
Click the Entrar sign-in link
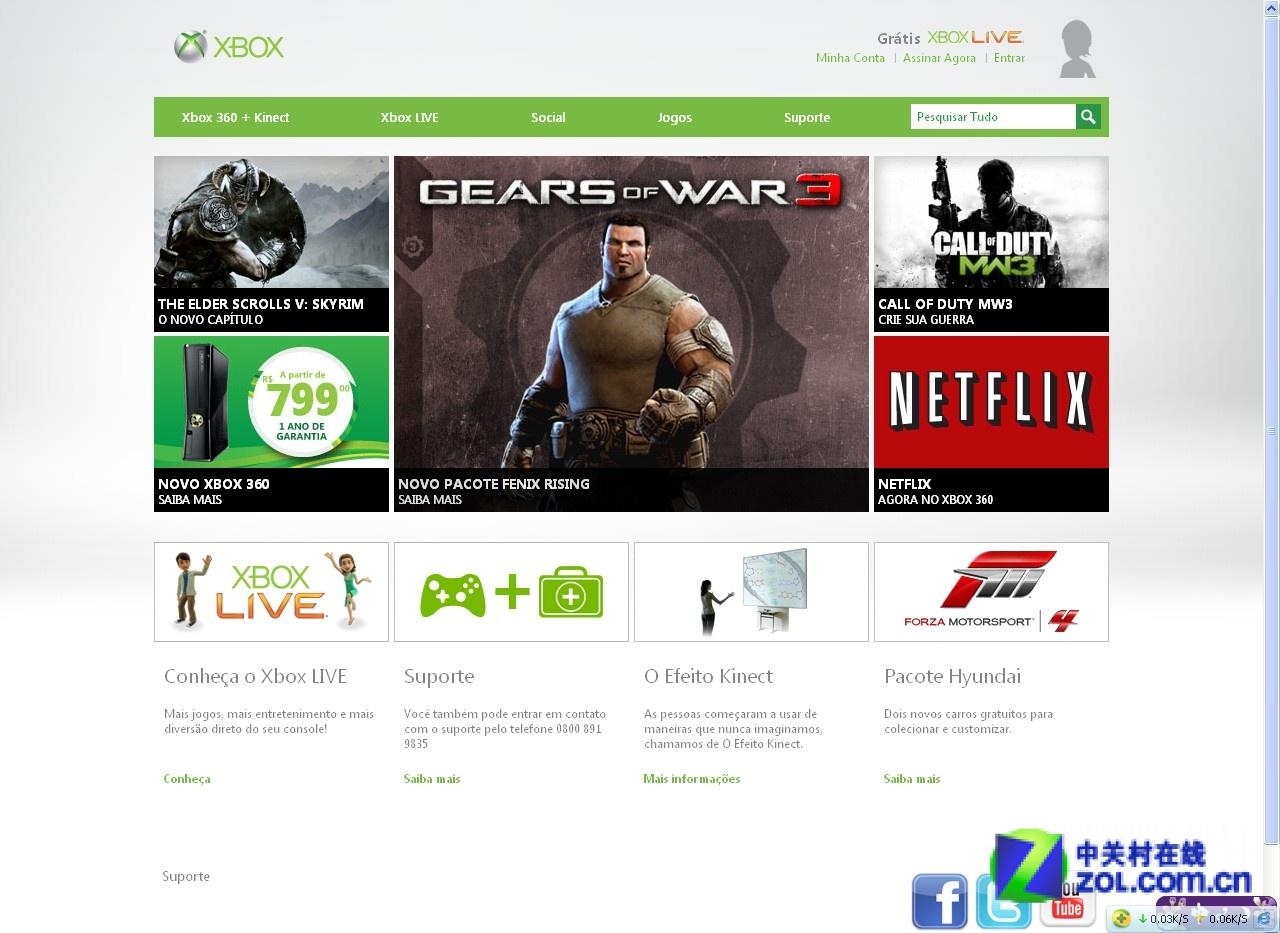click(x=1009, y=58)
